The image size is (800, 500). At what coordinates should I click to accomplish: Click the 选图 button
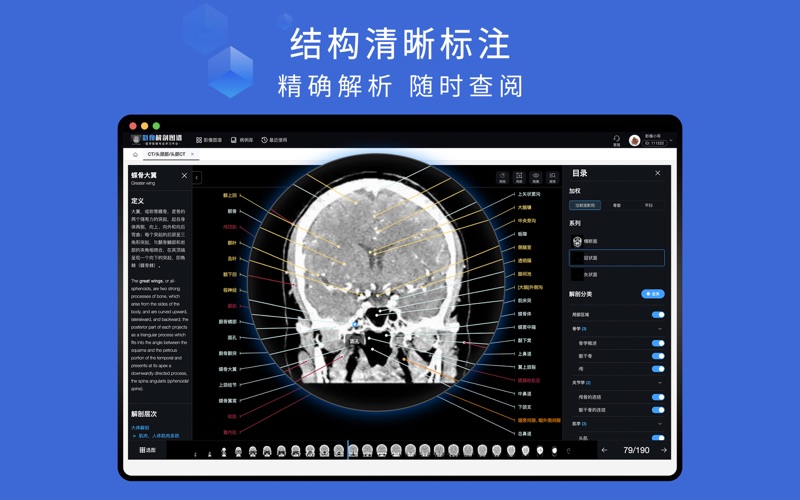[x=147, y=450]
